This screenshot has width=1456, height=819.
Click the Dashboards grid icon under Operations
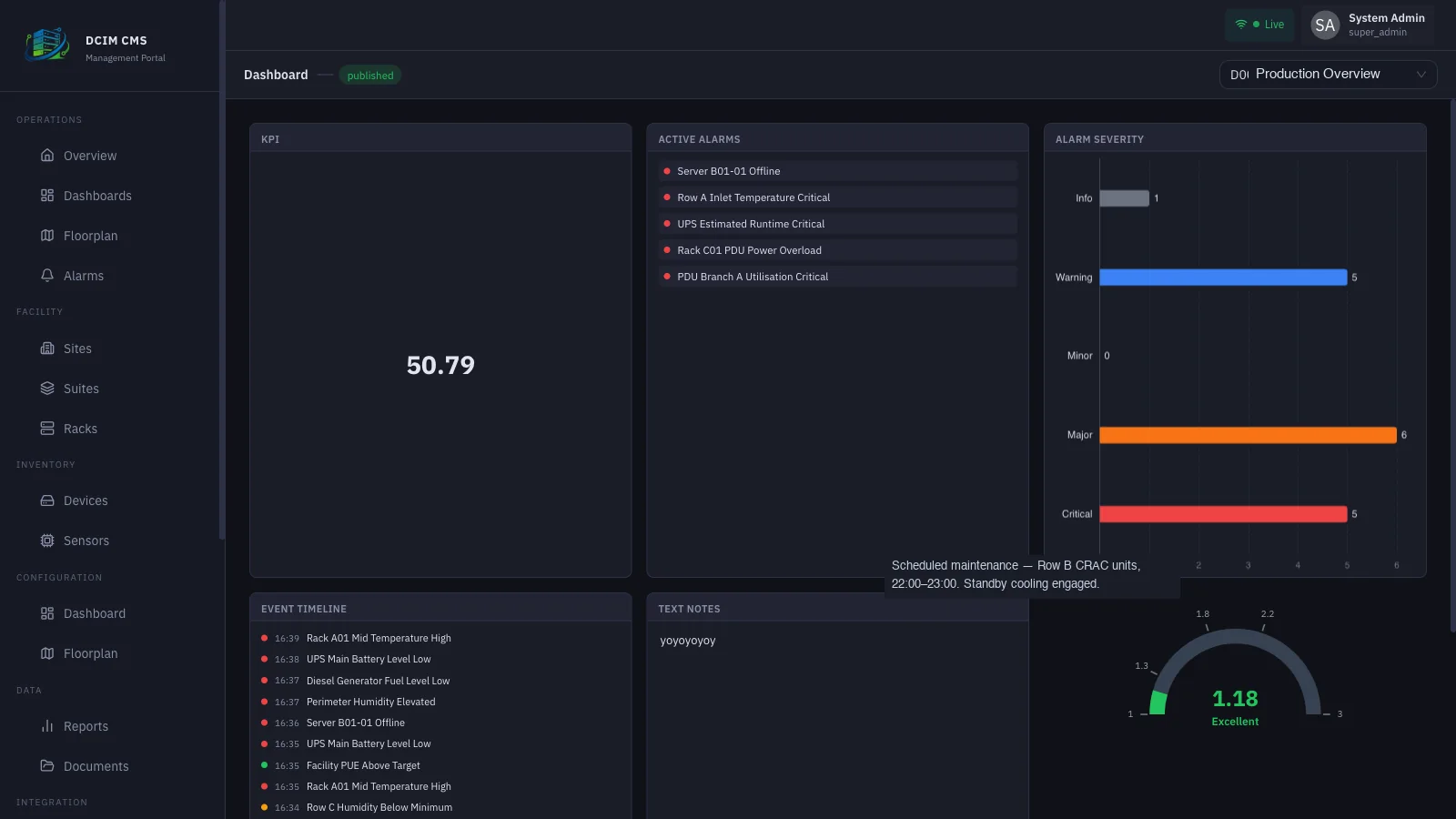coord(47,196)
